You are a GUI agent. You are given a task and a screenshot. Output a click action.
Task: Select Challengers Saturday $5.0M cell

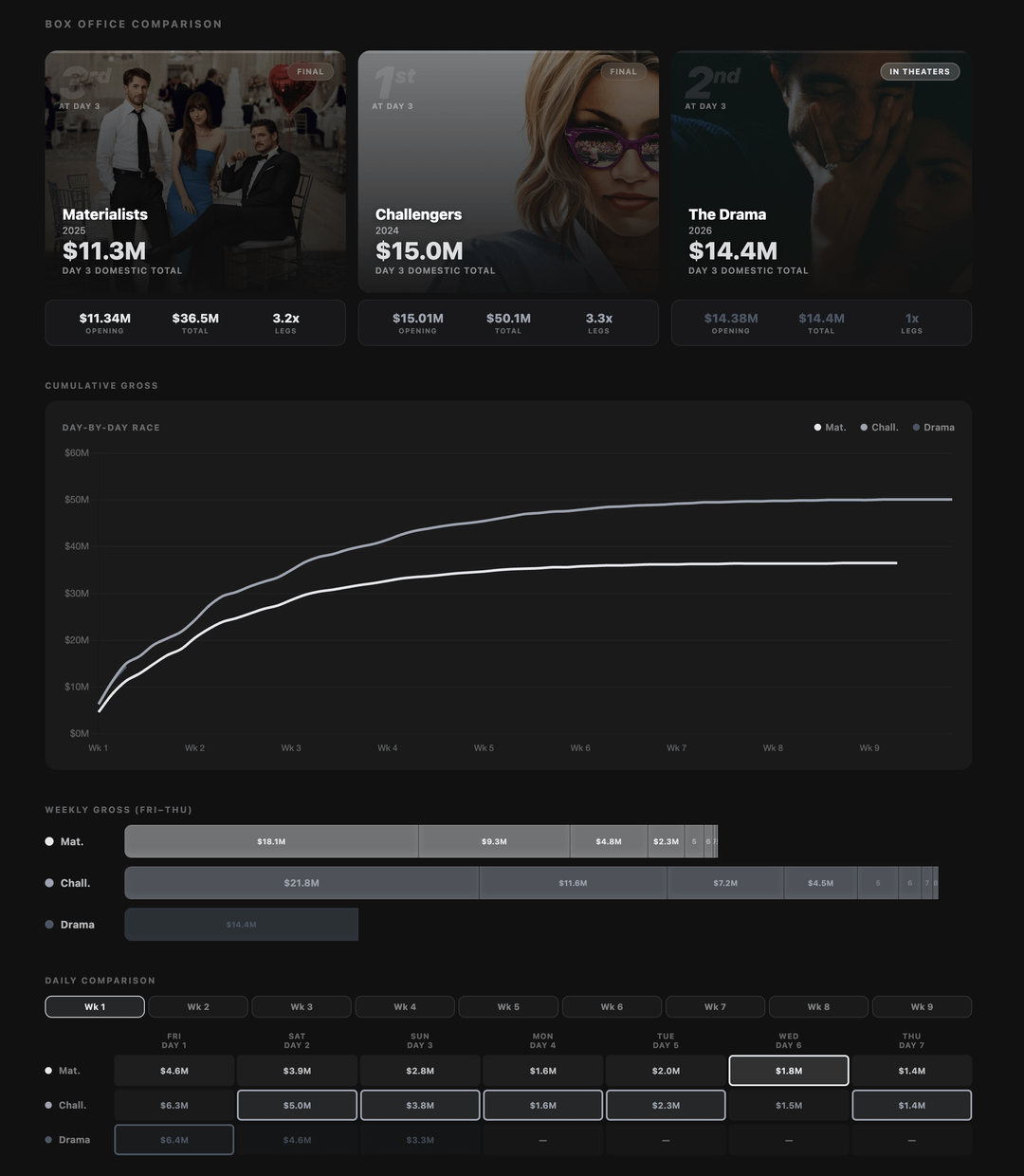pos(297,1105)
